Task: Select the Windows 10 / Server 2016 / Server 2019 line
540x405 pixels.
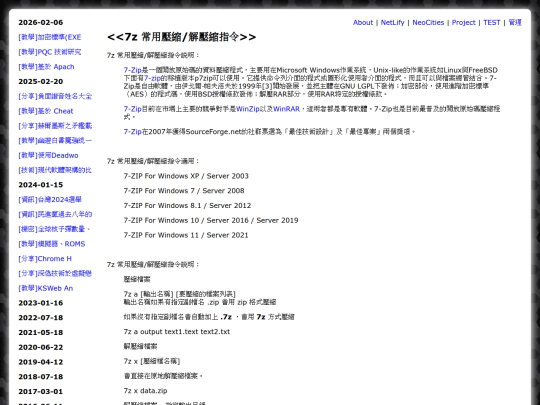Action: (x=211, y=220)
